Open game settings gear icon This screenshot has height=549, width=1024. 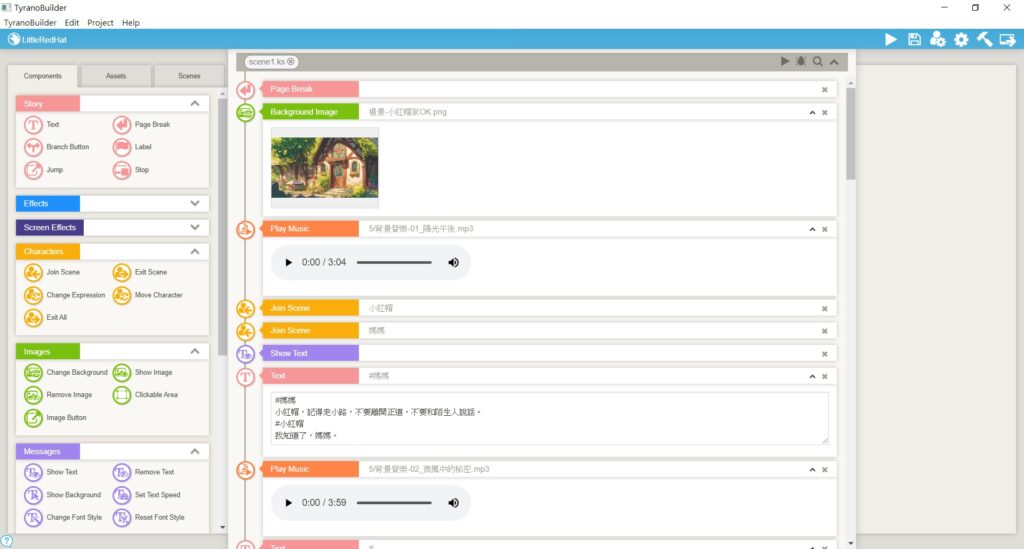961,40
